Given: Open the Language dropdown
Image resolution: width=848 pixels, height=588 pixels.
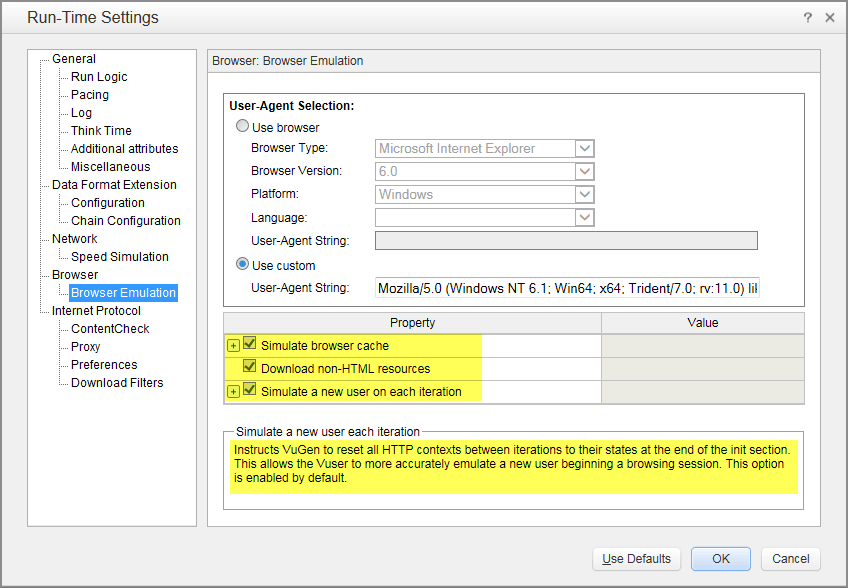Looking at the screenshot, I should tap(585, 217).
